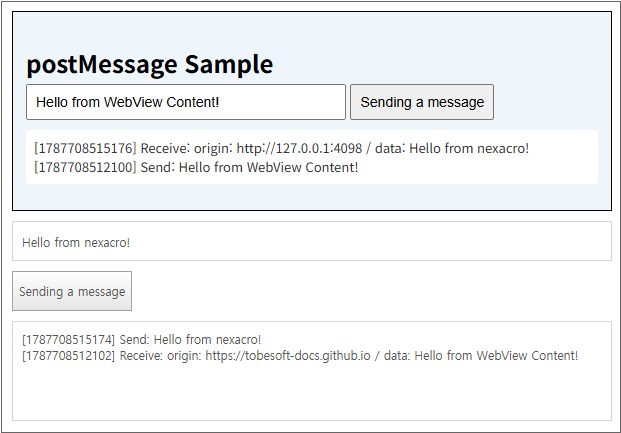Click the empty blue area above the heading
Viewport: 621px width, 433px height.
312,32
